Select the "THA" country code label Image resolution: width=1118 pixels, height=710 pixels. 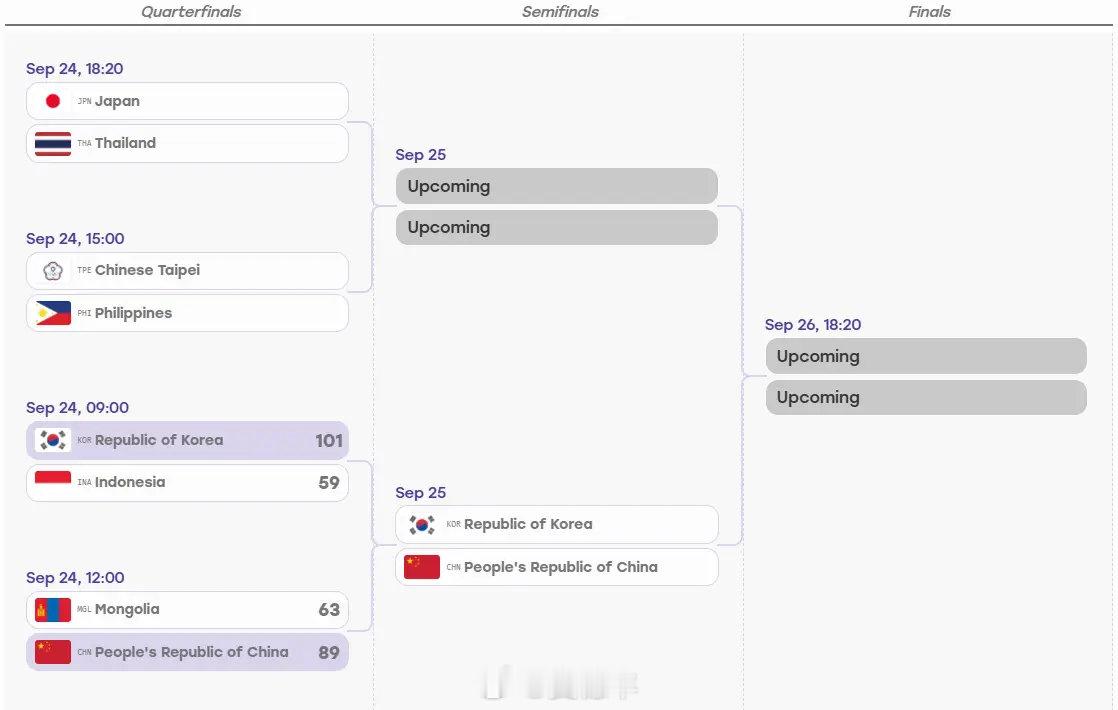(x=85, y=143)
